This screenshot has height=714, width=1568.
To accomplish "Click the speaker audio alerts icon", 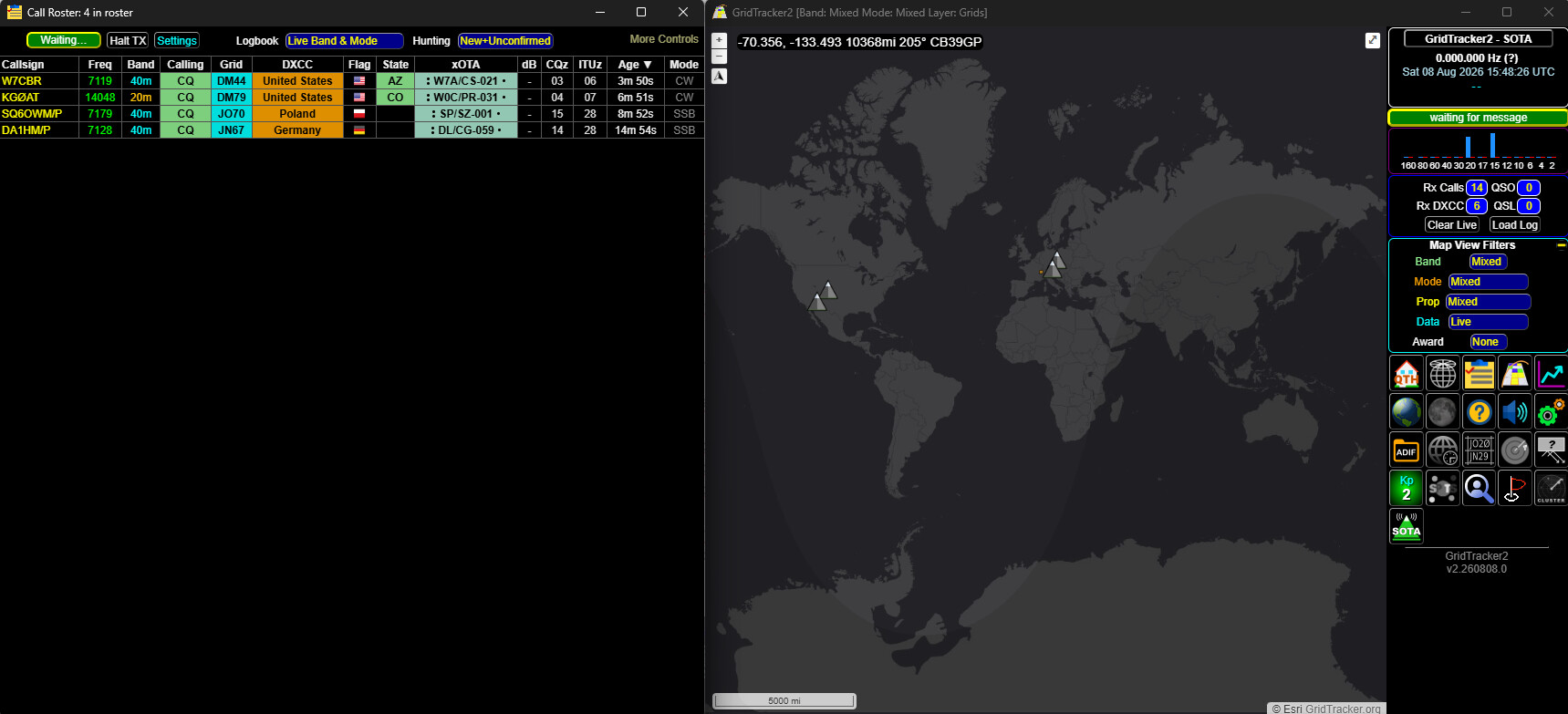I will coord(1515,412).
